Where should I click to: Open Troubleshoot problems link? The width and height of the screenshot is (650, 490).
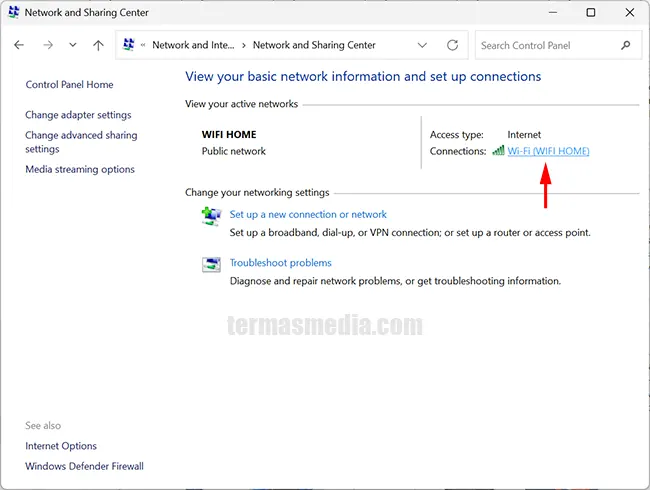point(281,263)
